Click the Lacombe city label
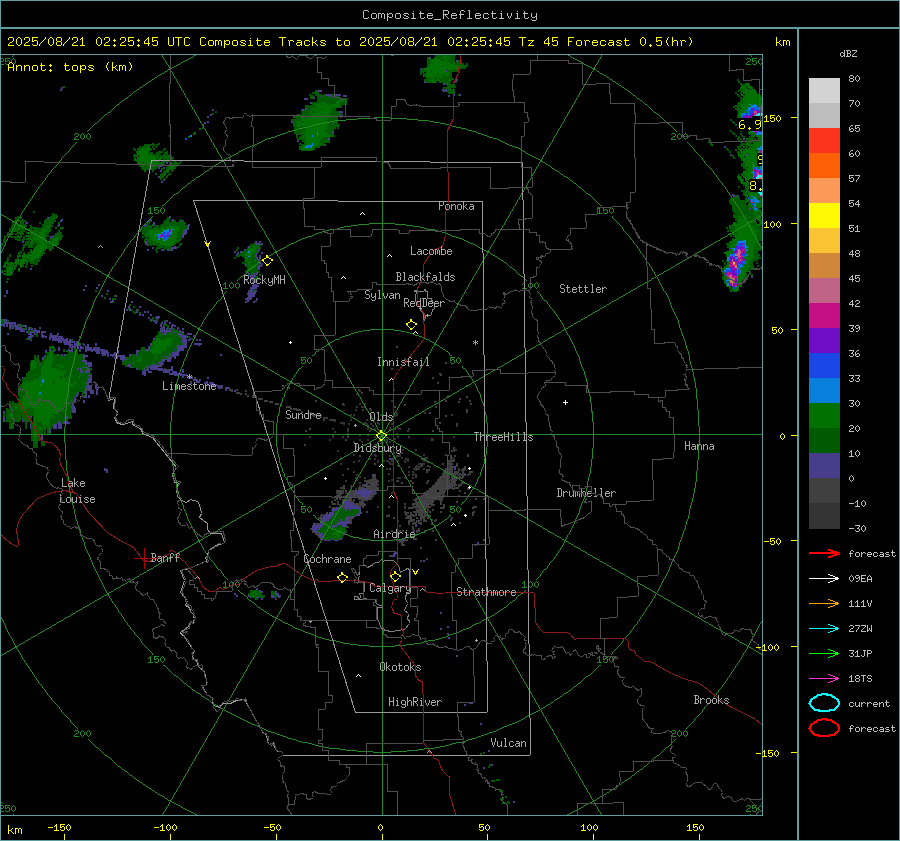Viewport: 900px width, 841px height. 431,251
